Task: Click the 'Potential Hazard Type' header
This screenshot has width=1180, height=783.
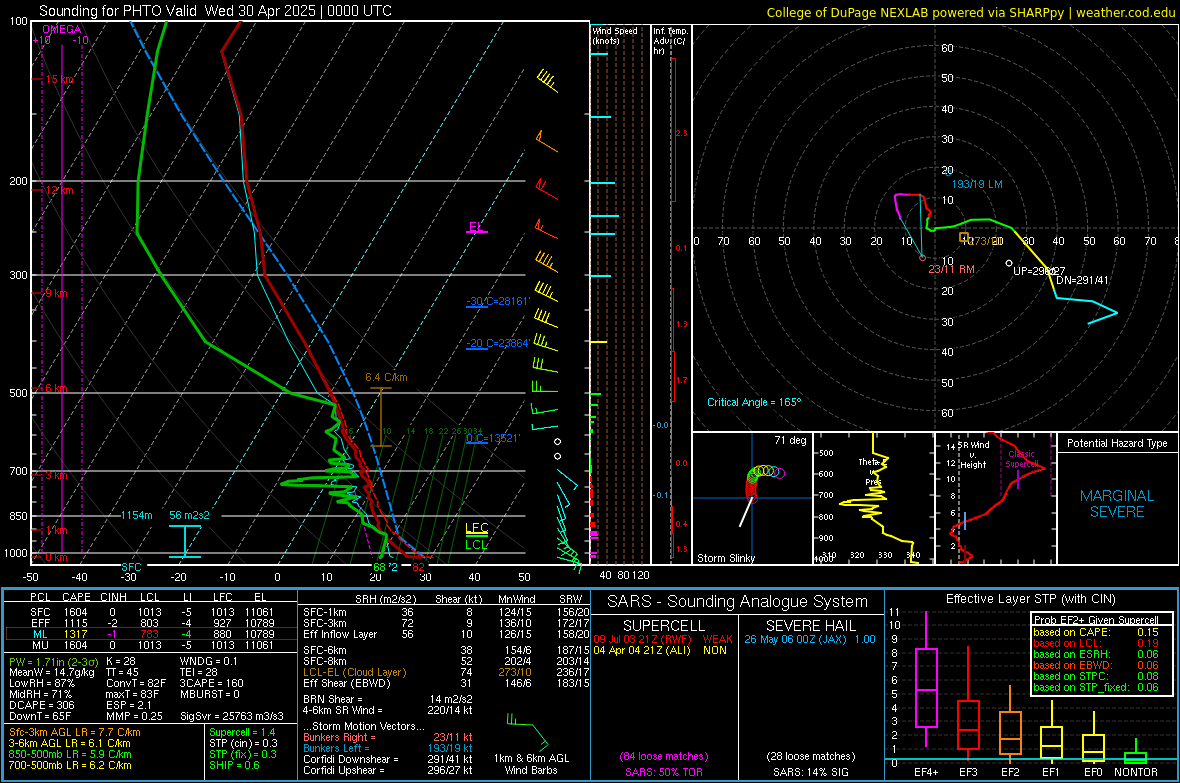Action: 1117,443
